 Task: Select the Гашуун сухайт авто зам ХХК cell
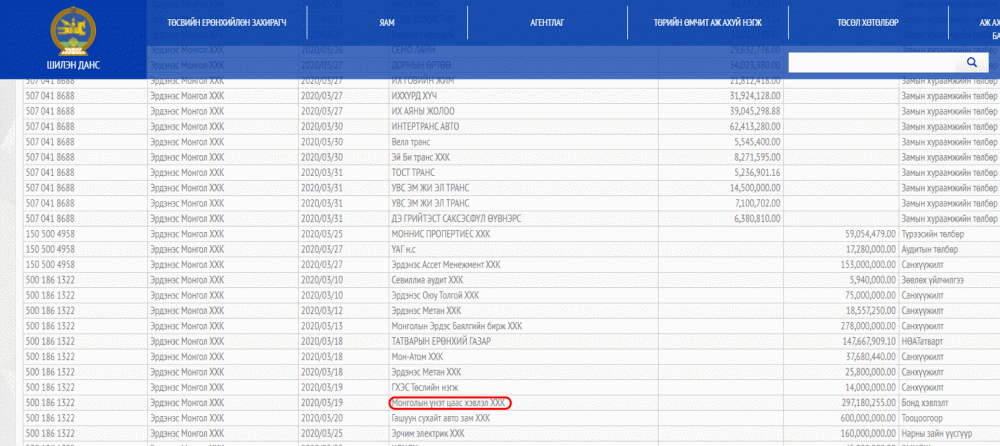pos(523,418)
